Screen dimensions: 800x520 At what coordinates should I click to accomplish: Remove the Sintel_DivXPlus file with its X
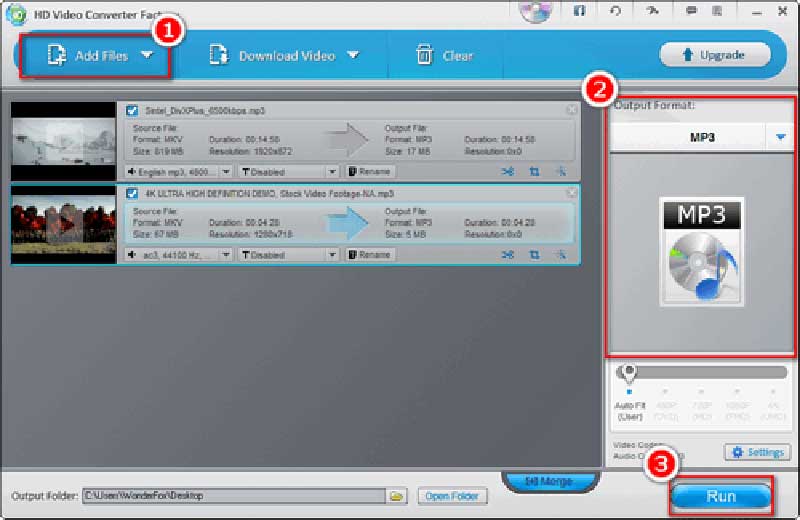tap(571, 109)
